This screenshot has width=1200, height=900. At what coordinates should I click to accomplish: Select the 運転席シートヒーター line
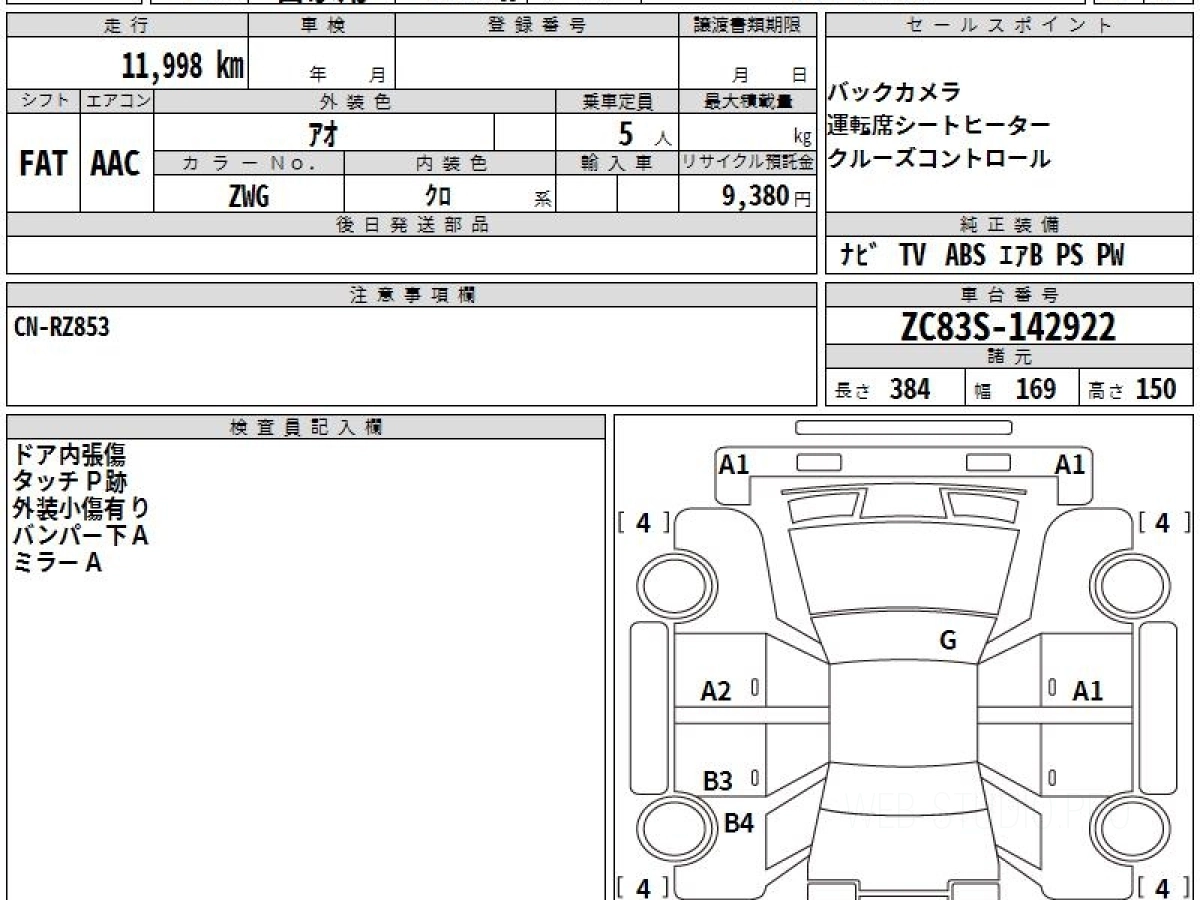pos(939,125)
